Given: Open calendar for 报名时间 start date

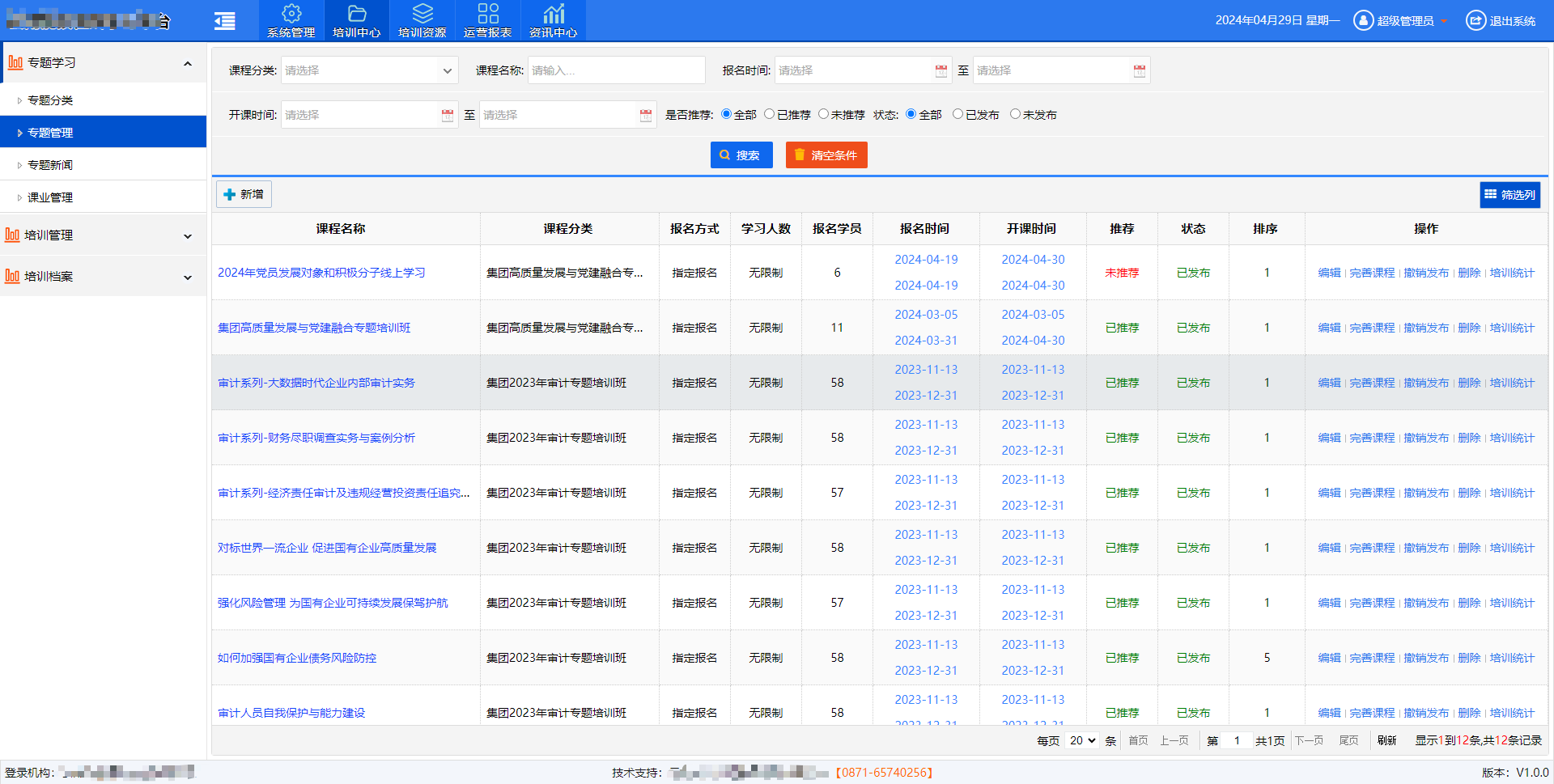Looking at the screenshot, I should point(940,70).
